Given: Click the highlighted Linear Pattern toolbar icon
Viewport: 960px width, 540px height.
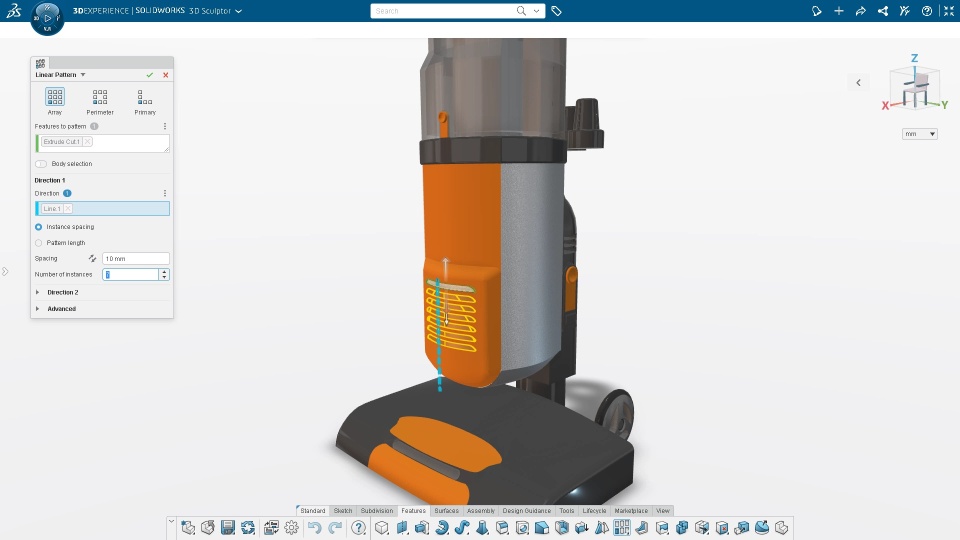Looking at the screenshot, I should 621,527.
